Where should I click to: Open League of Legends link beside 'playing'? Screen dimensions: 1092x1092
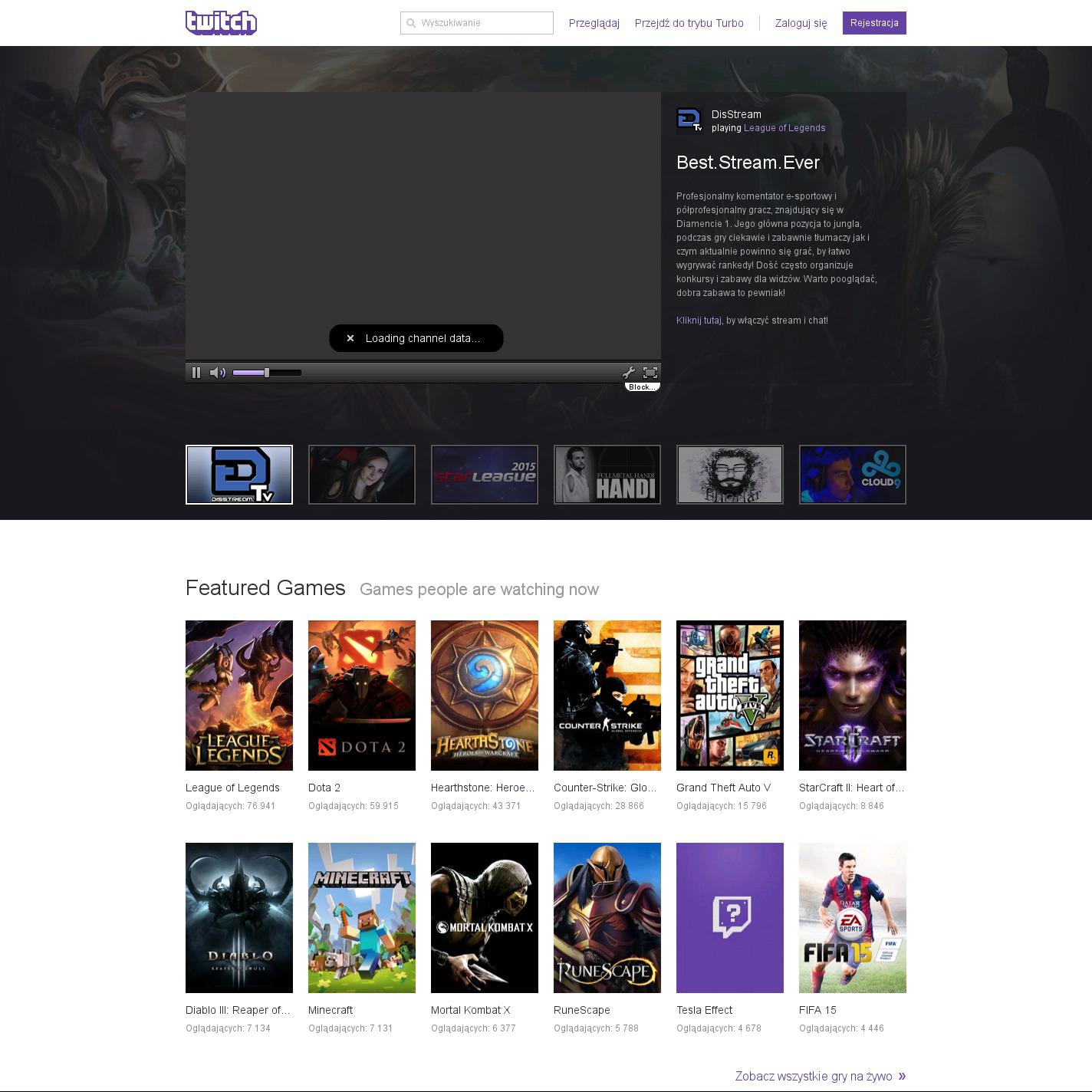point(784,128)
